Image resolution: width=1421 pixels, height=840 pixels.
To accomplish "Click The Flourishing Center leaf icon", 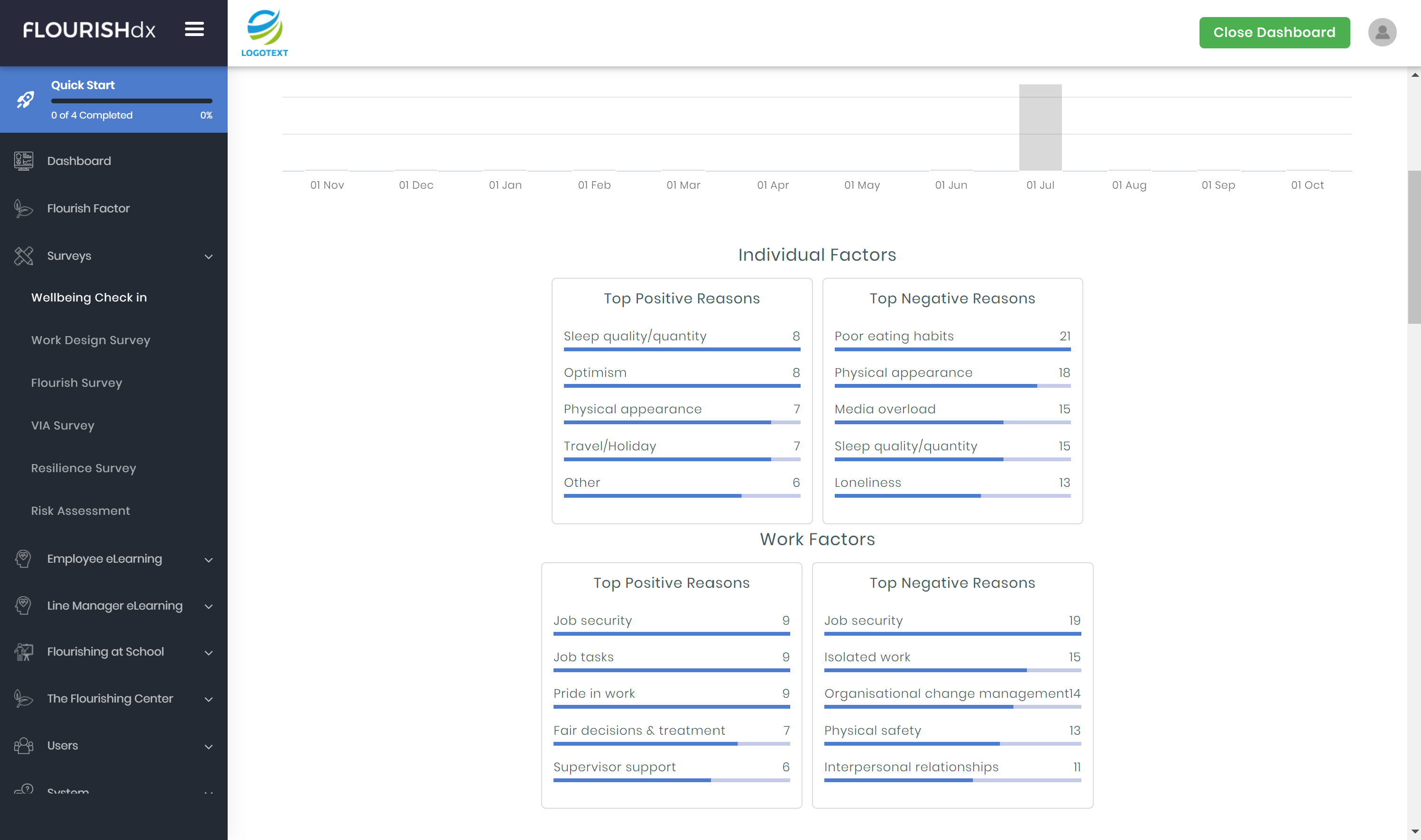I will [x=23, y=698].
